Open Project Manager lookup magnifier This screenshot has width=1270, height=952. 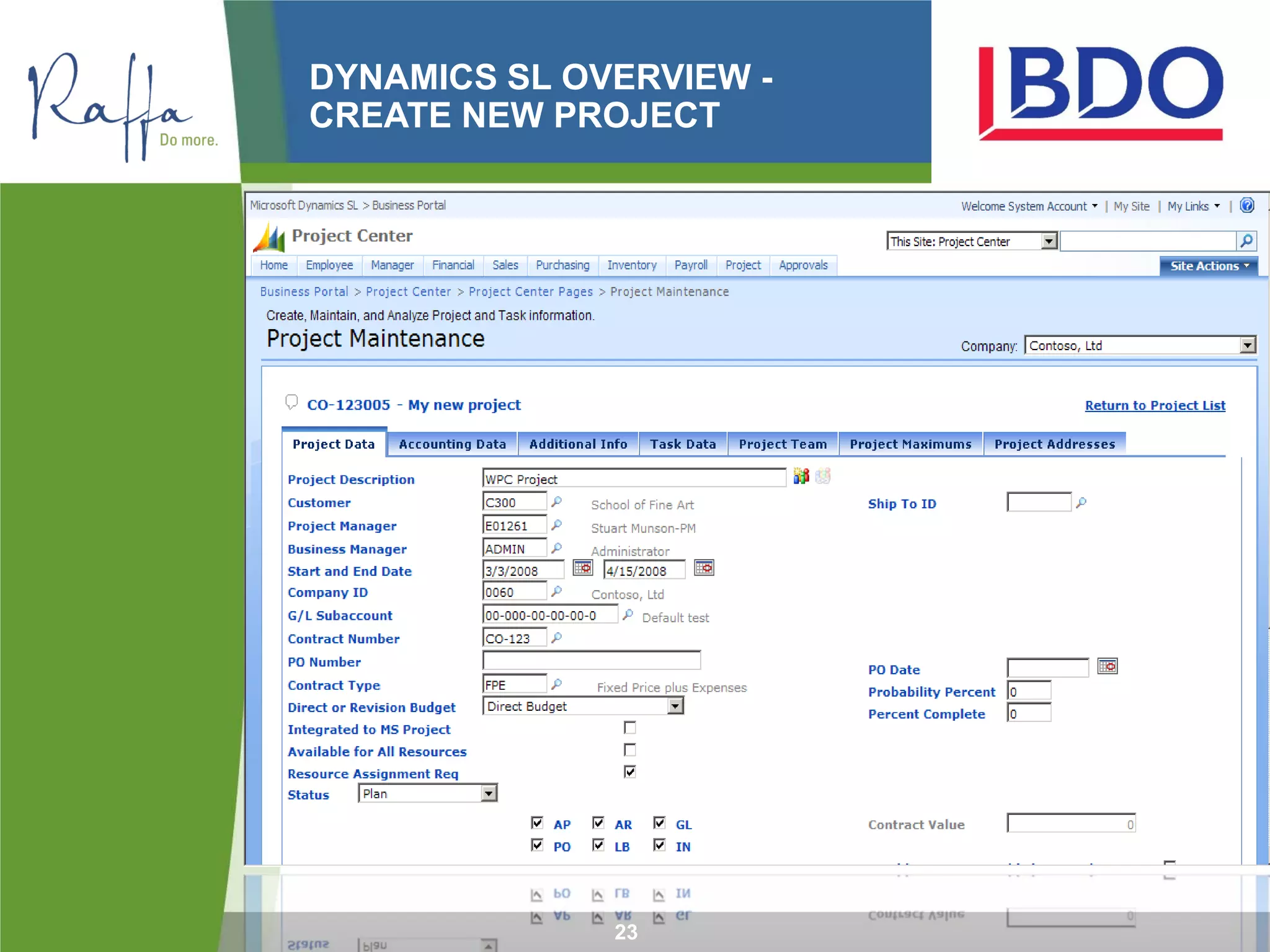click(556, 525)
